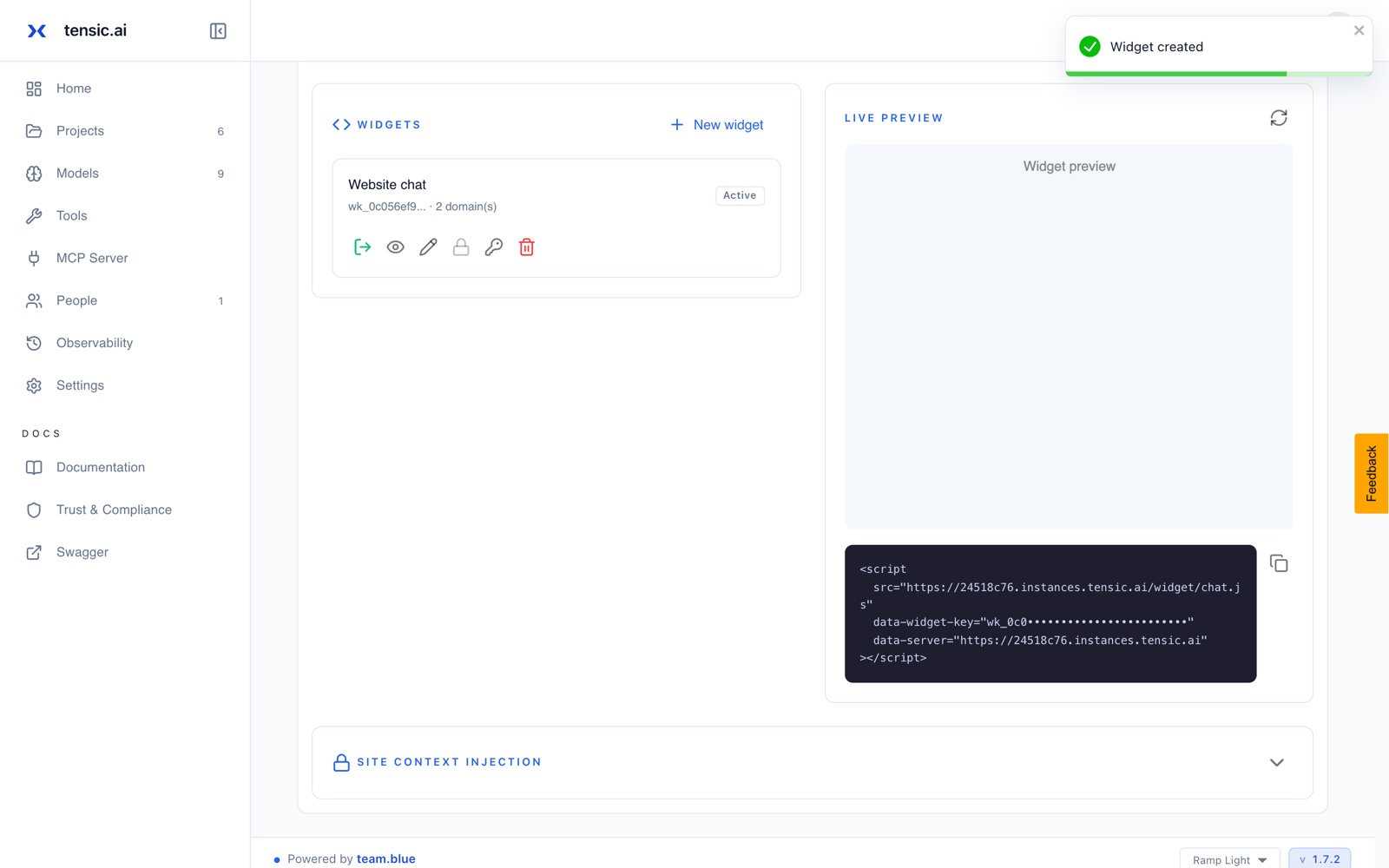Viewport: 1389px width, 868px height.
Task: Copy the embed script snippet
Action: coord(1279,563)
